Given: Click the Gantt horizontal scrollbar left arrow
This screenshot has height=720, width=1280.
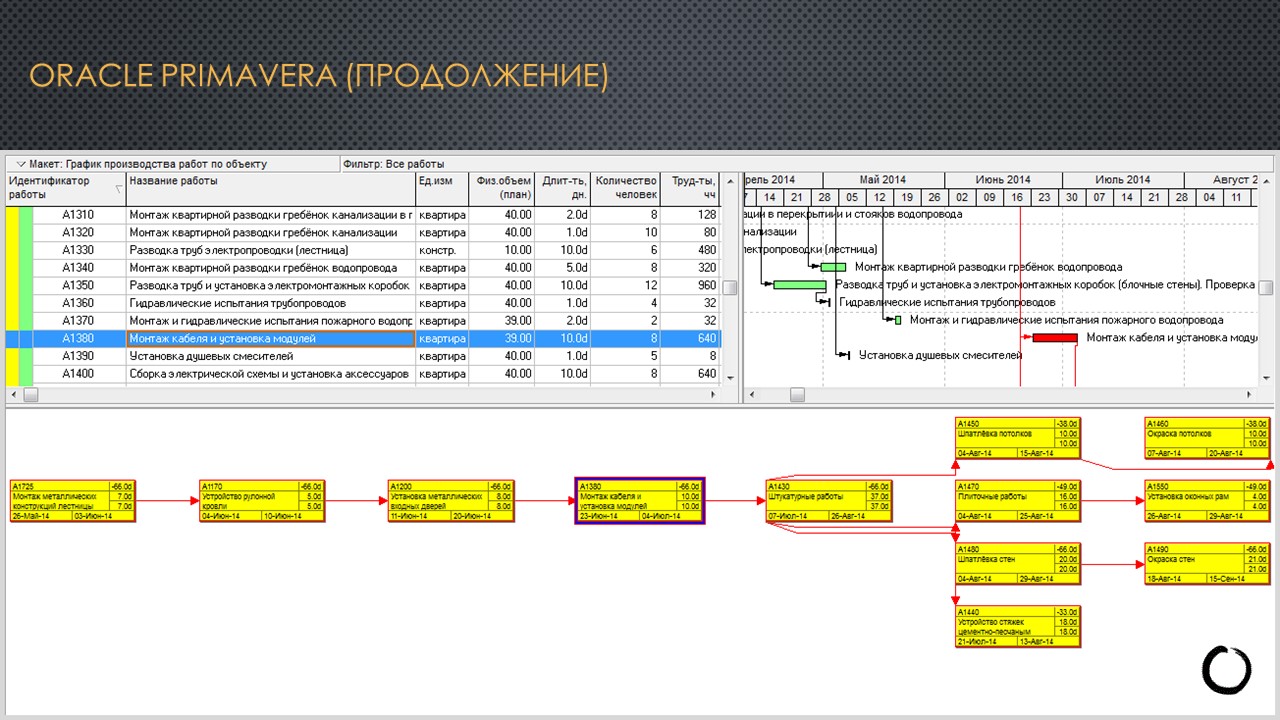Looking at the screenshot, I should (x=752, y=395).
